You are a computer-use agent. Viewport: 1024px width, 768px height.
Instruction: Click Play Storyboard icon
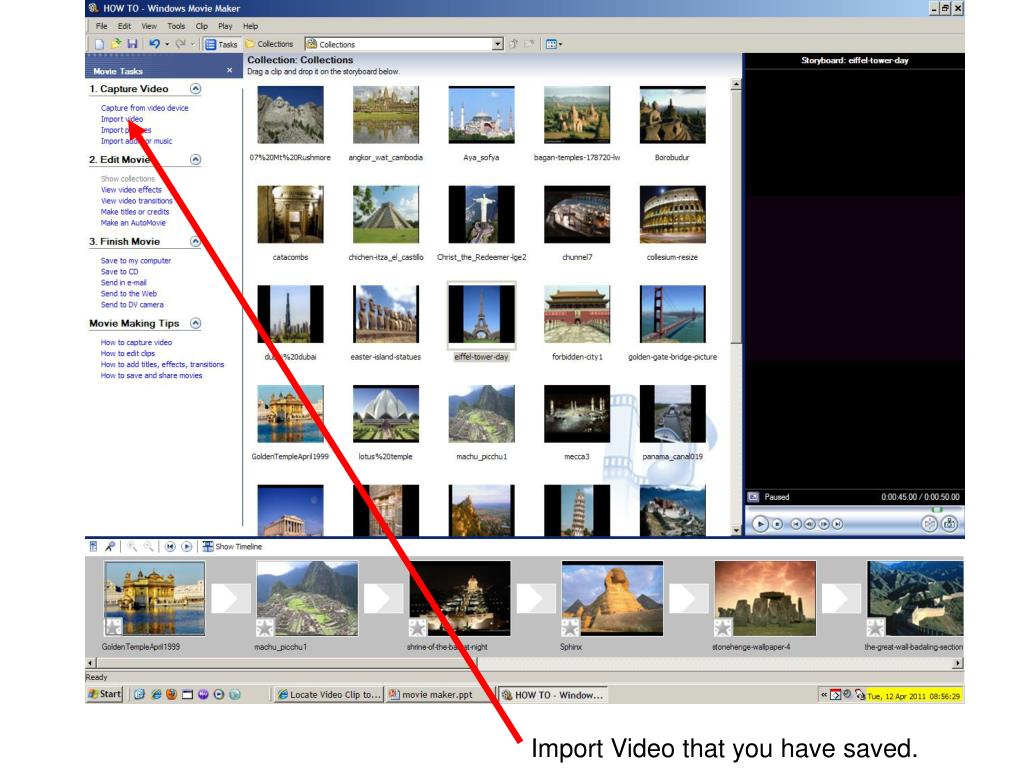[187, 547]
